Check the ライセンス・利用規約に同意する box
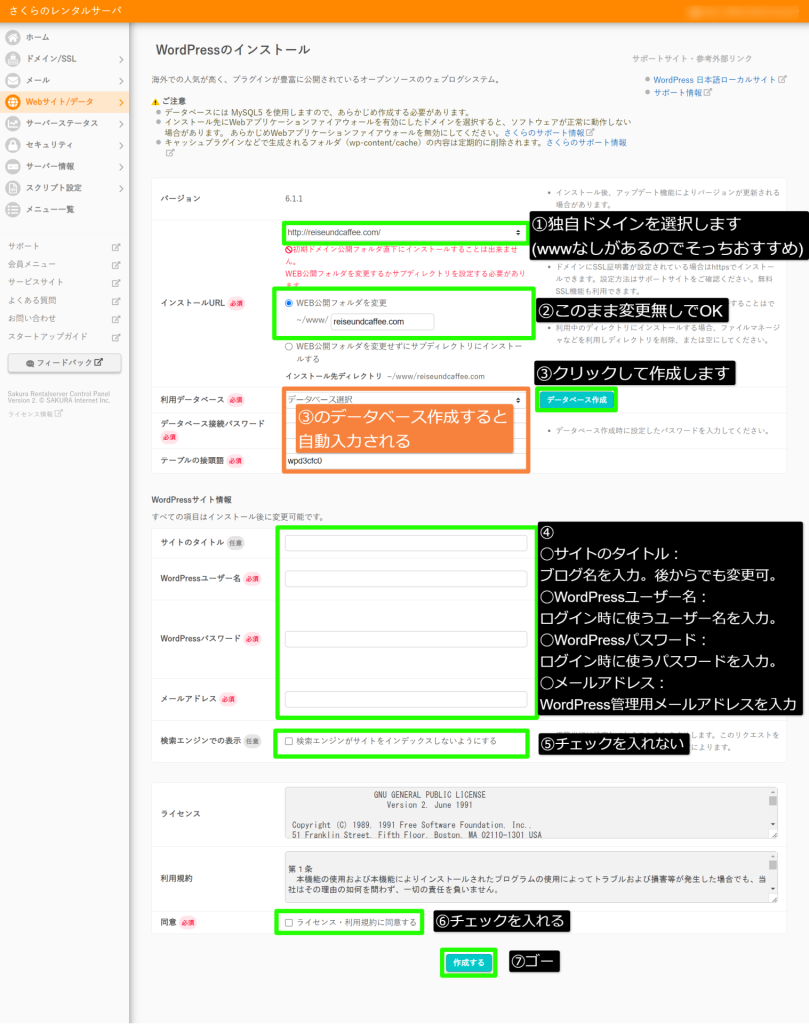 point(289,923)
